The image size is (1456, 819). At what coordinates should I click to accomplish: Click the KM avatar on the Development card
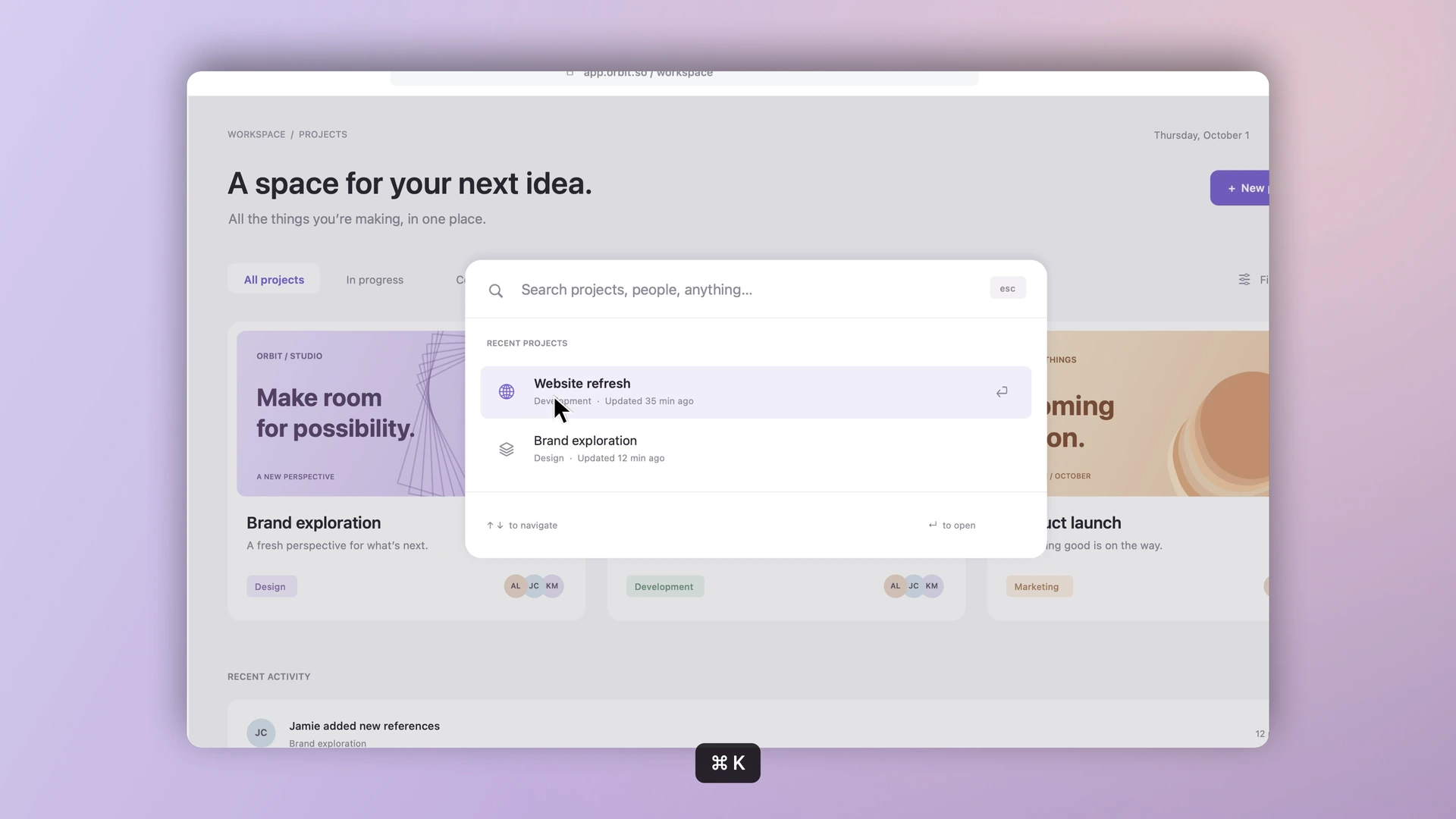[932, 586]
